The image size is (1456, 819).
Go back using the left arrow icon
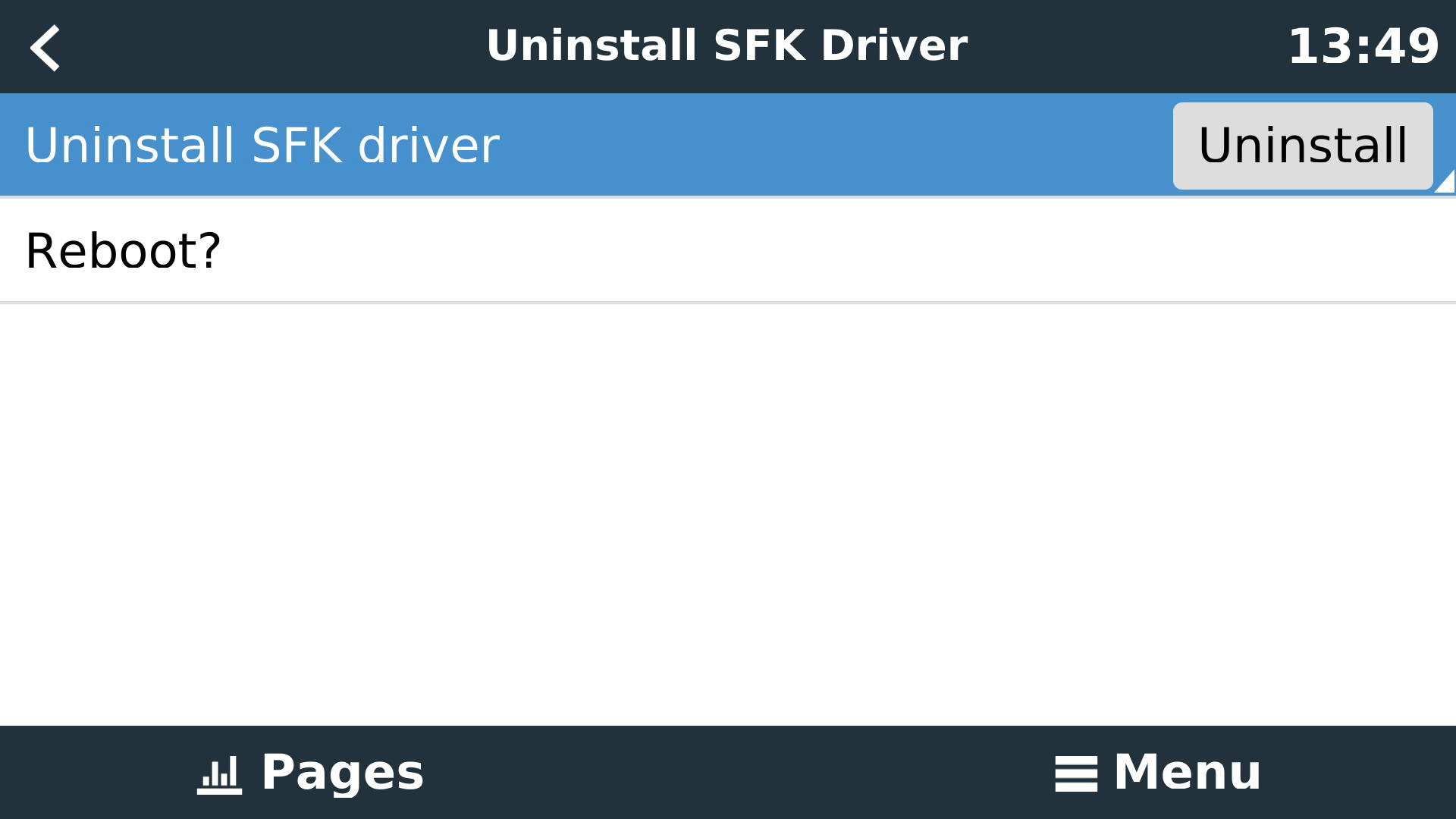coord(45,47)
